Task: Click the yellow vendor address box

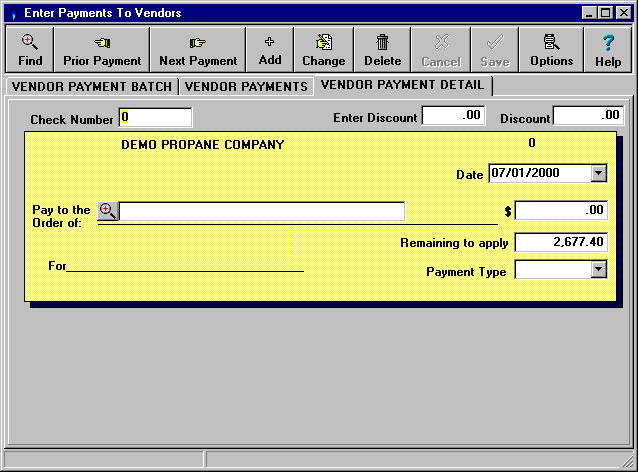Action: point(177,243)
